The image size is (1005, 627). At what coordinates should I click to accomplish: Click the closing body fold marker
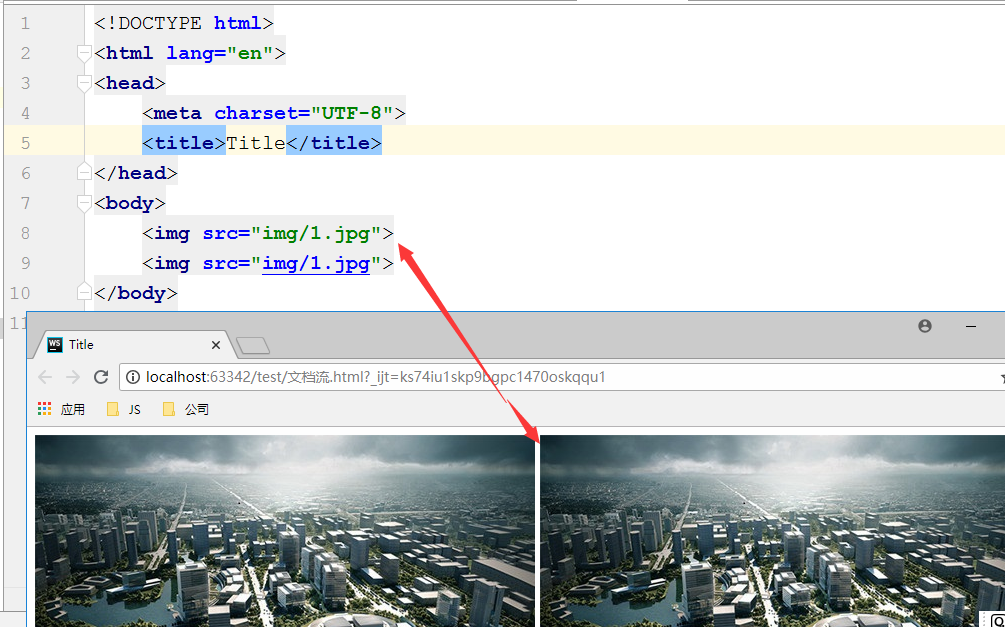click(84, 292)
